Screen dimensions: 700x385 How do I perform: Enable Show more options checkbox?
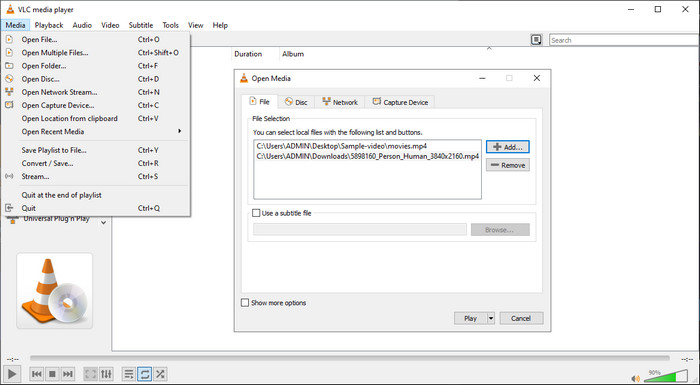pos(245,303)
